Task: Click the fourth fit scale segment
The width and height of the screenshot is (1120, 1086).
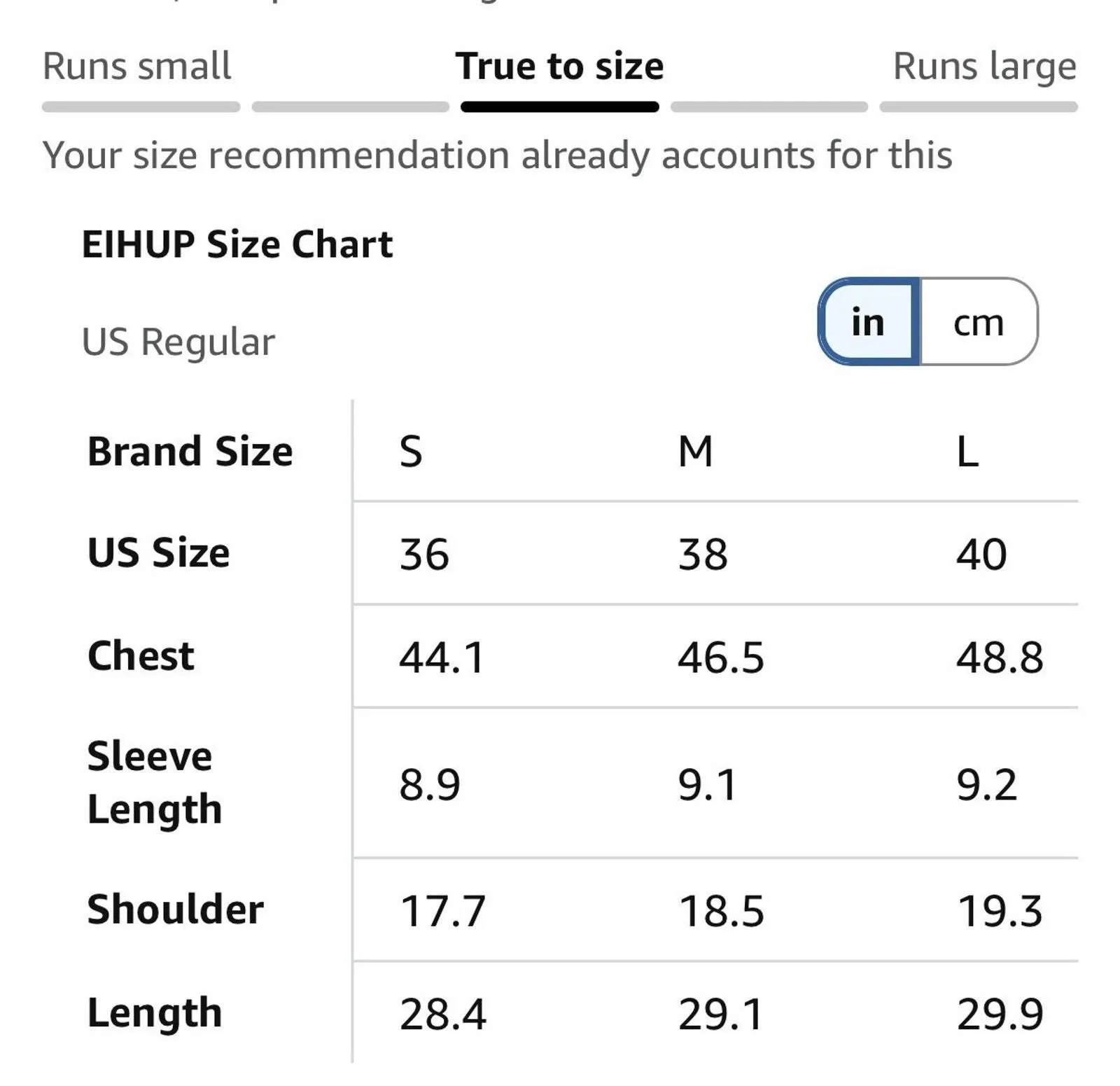Action: tap(769, 107)
